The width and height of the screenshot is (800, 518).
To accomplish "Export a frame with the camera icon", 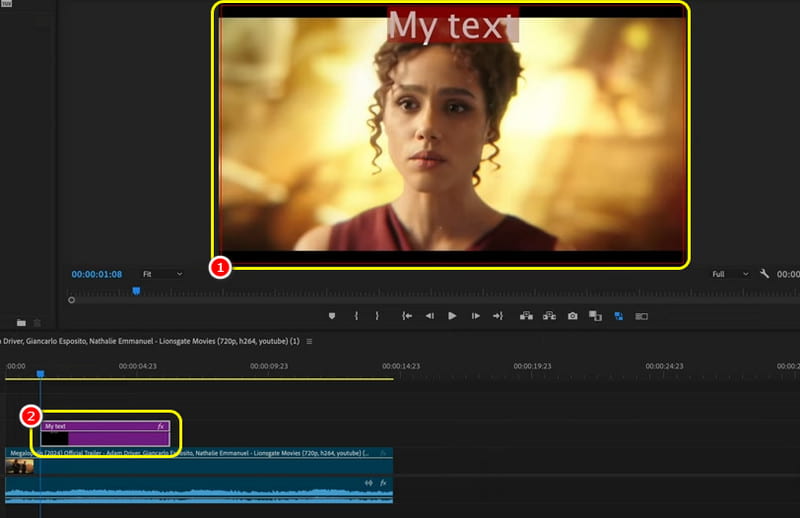I will tap(572, 316).
